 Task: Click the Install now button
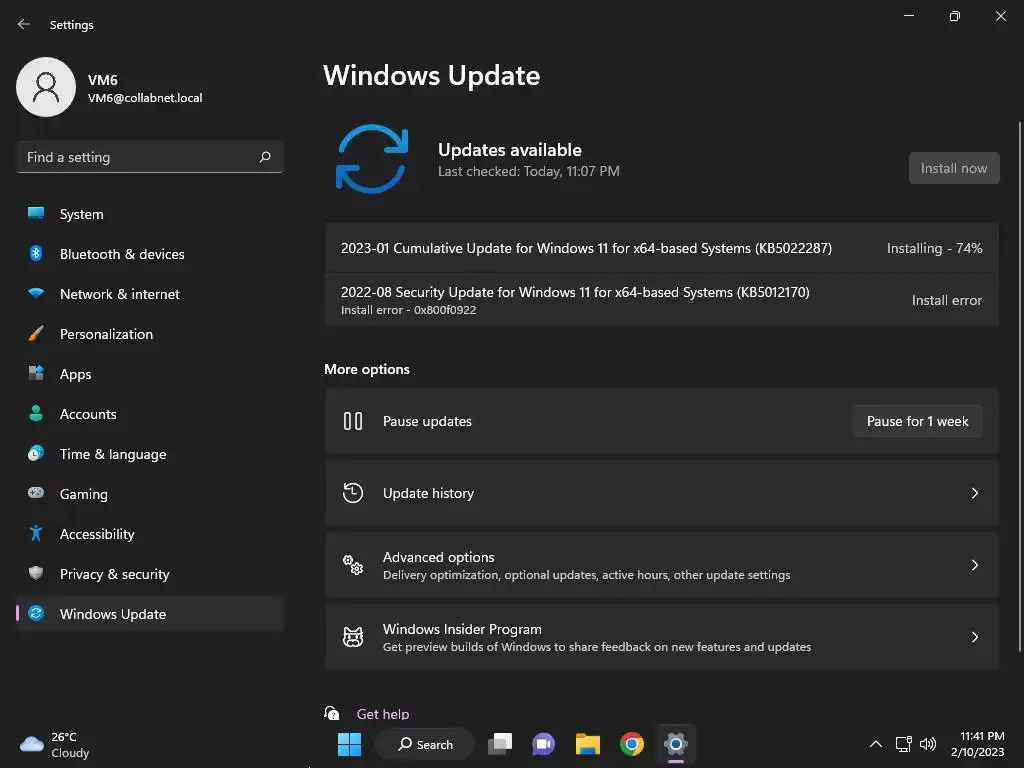[954, 168]
